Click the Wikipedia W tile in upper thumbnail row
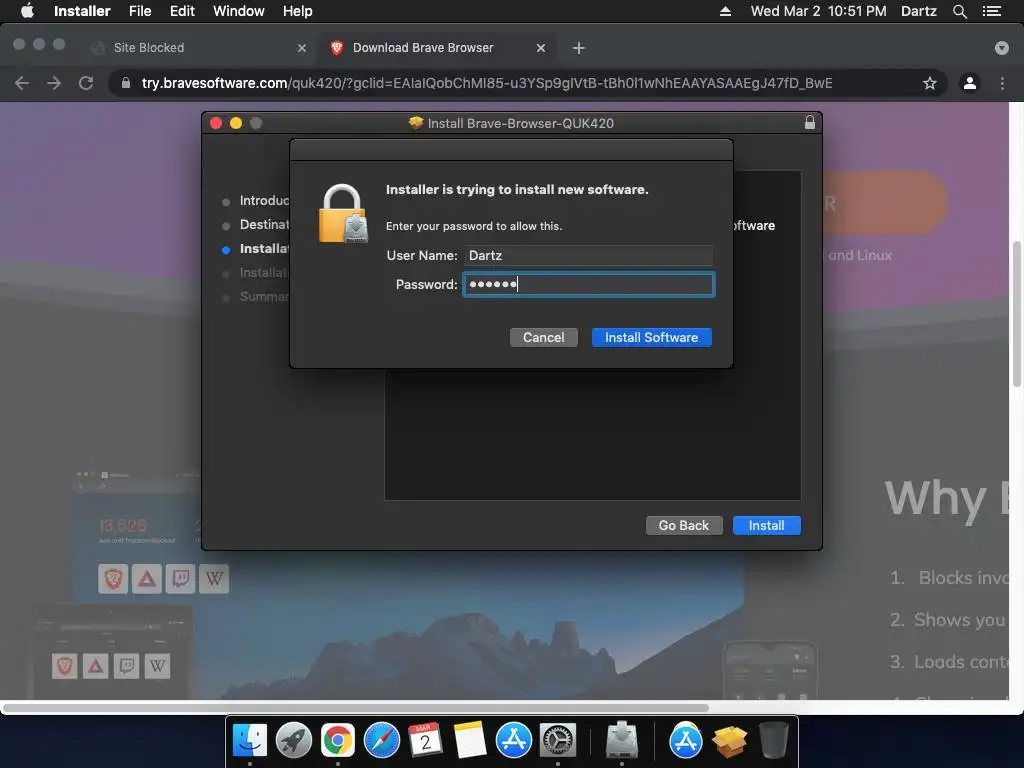Screen dimensions: 1024x768 tap(214, 579)
